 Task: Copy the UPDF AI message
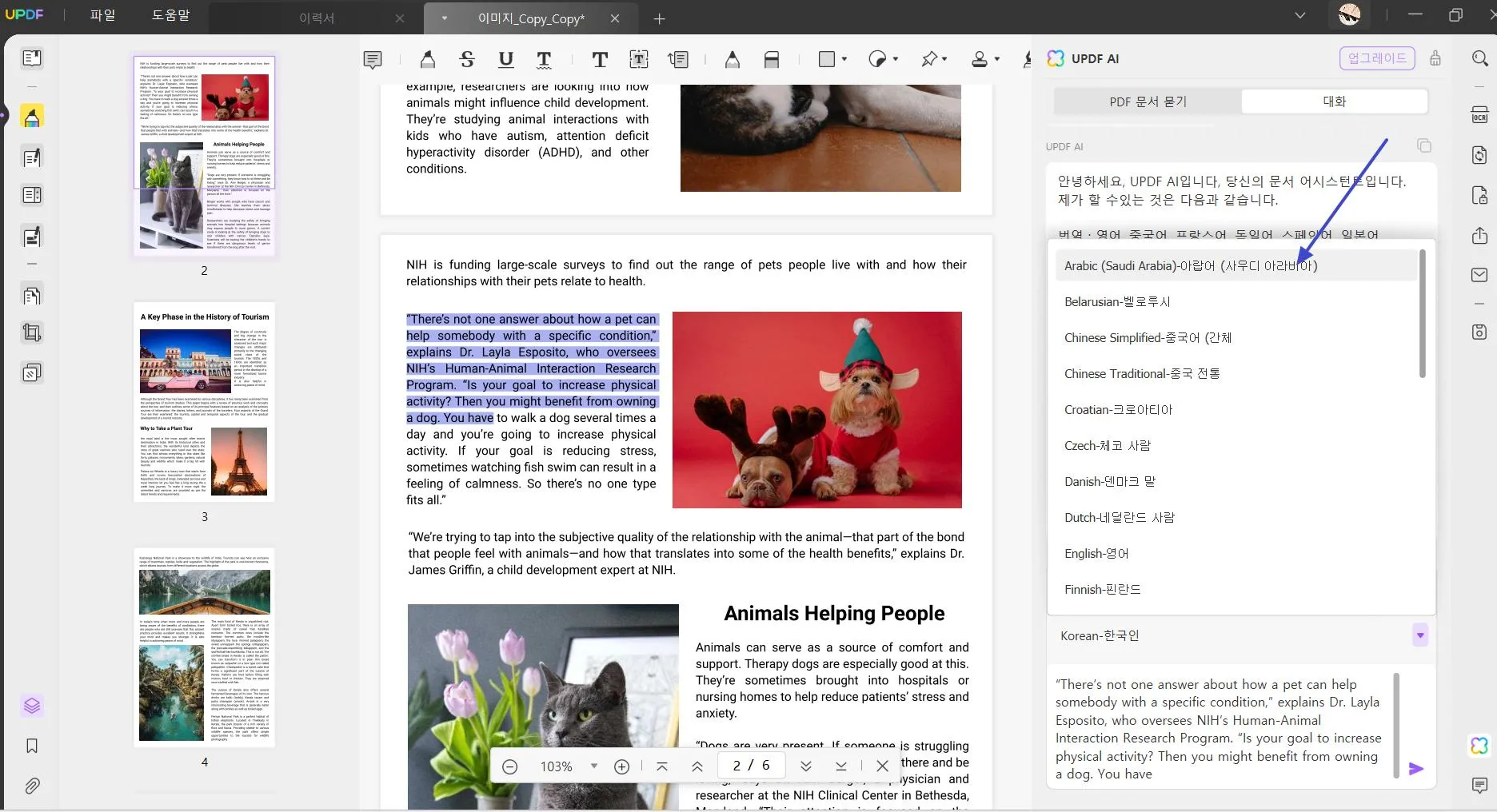1424,145
